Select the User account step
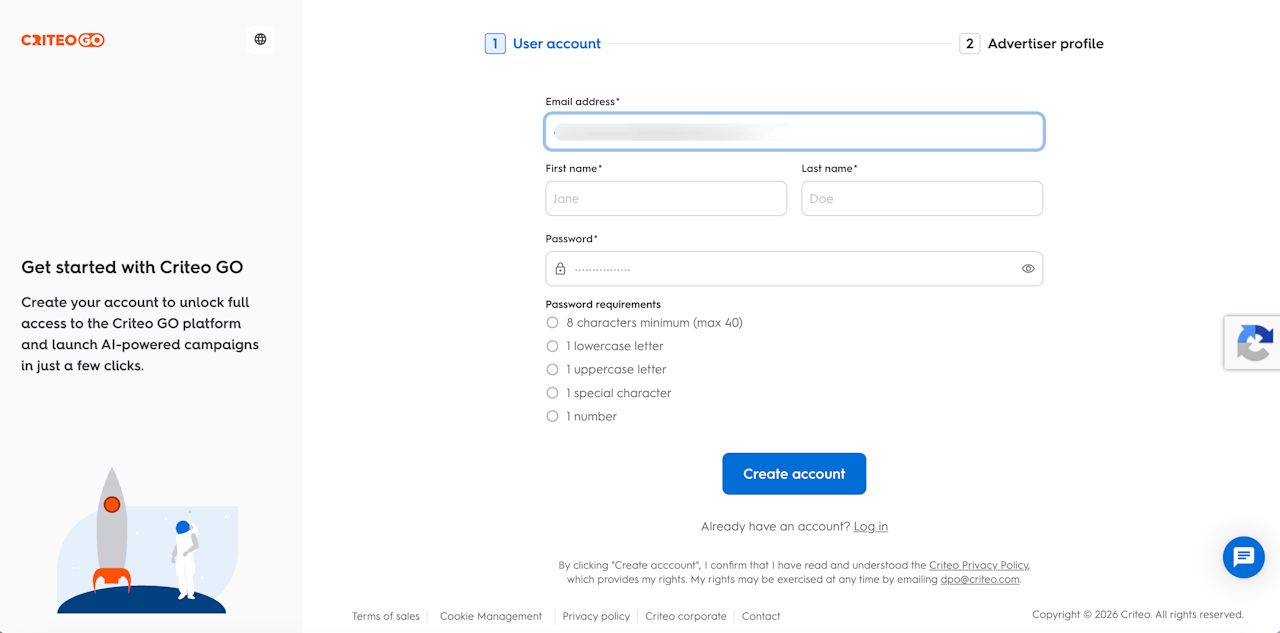The height and width of the screenshot is (633, 1280). click(557, 44)
